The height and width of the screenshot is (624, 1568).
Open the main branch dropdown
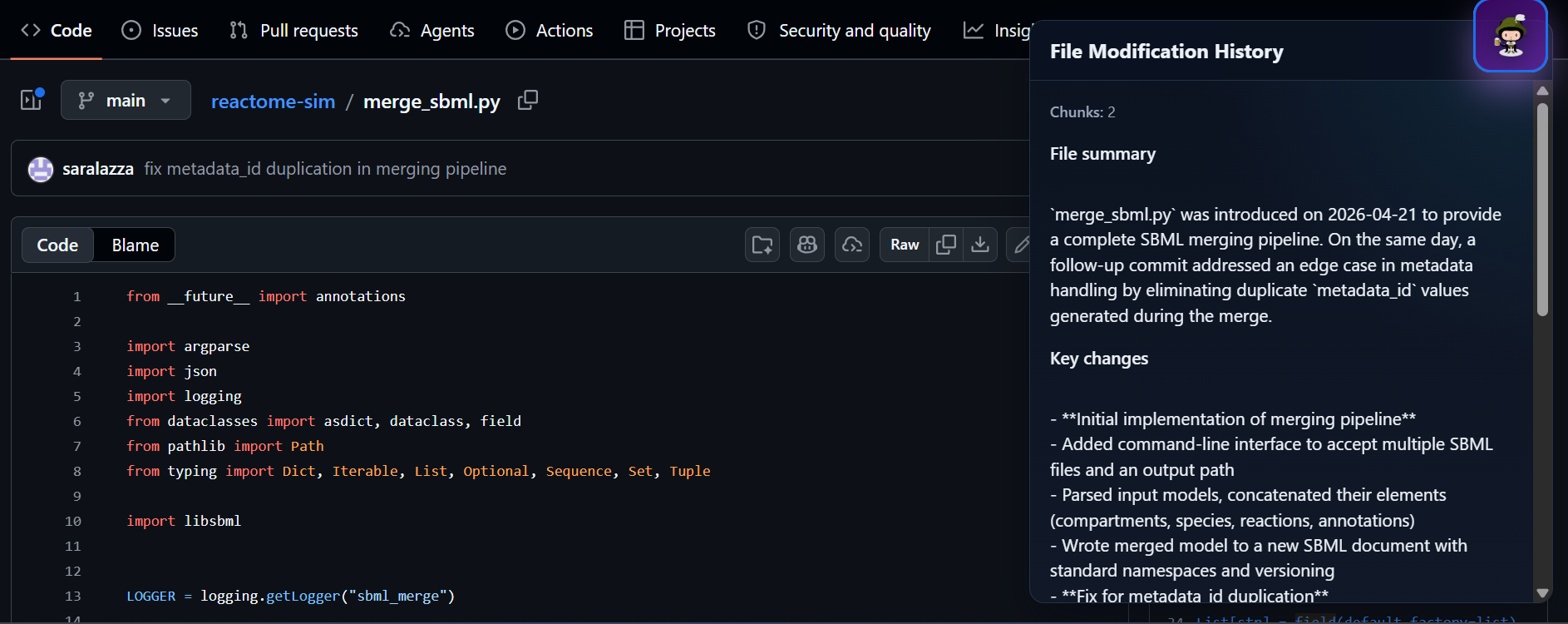click(x=126, y=101)
